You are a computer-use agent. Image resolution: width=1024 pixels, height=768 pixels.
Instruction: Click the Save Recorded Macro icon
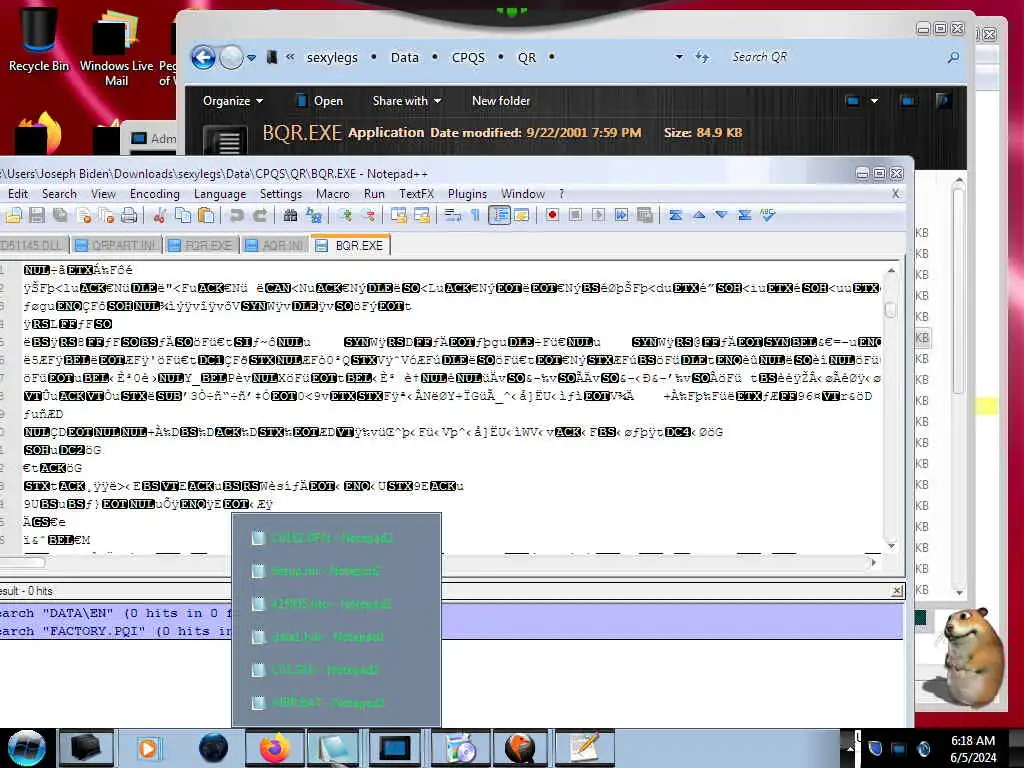click(645, 215)
